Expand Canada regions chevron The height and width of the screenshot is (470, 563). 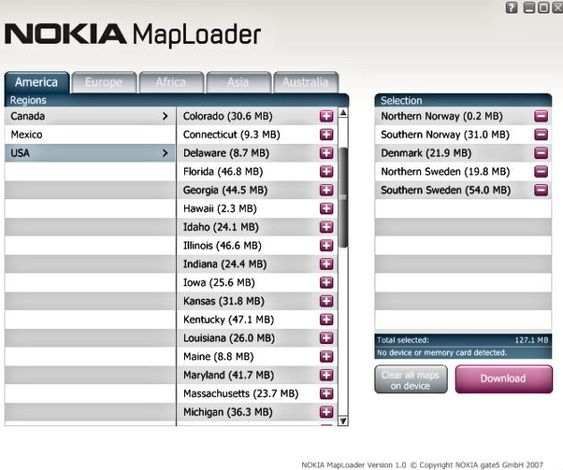pos(165,116)
